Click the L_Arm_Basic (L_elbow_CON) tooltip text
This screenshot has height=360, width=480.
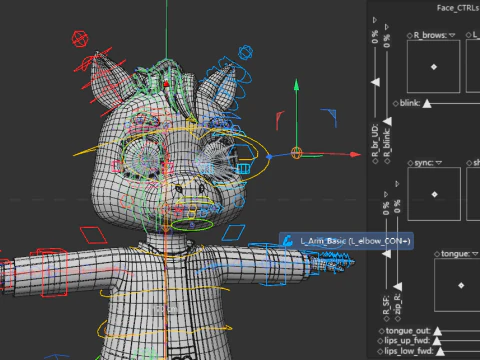tap(355, 241)
